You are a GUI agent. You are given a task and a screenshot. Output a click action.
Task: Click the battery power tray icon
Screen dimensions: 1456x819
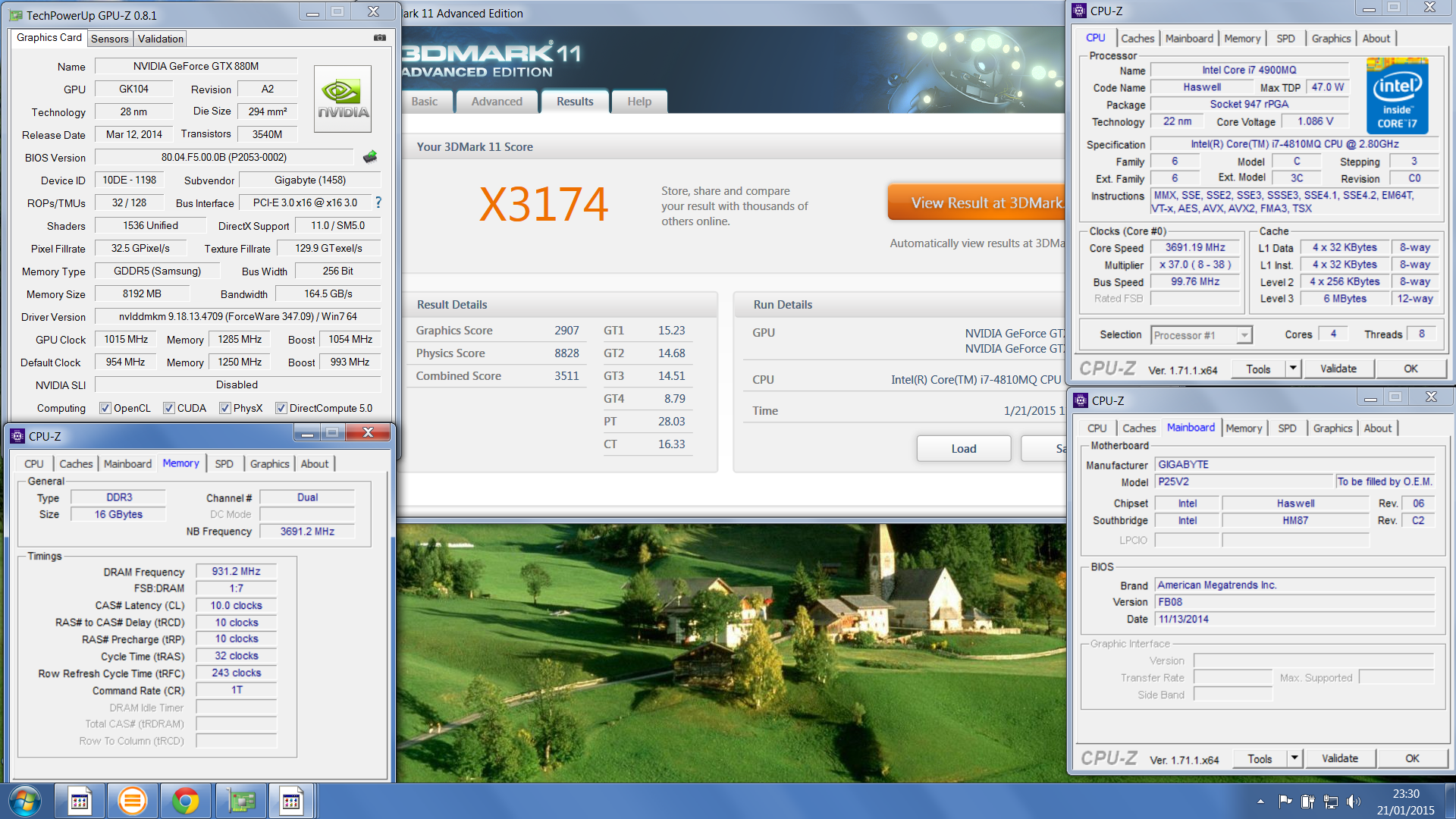tap(1307, 802)
